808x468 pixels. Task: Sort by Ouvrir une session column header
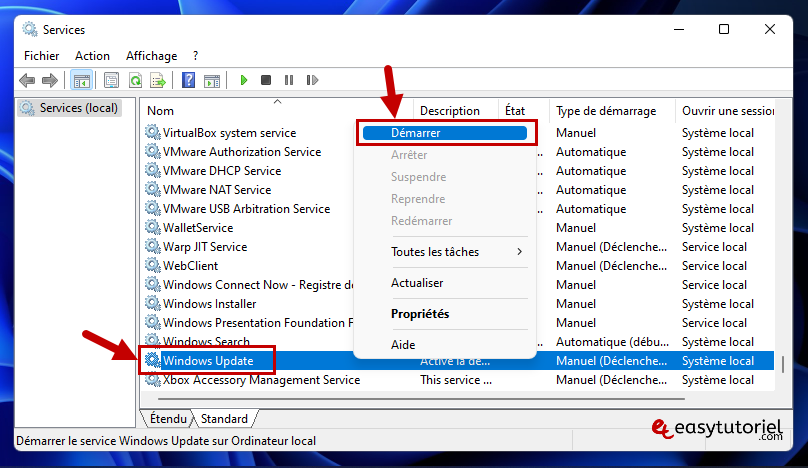point(726,110)
